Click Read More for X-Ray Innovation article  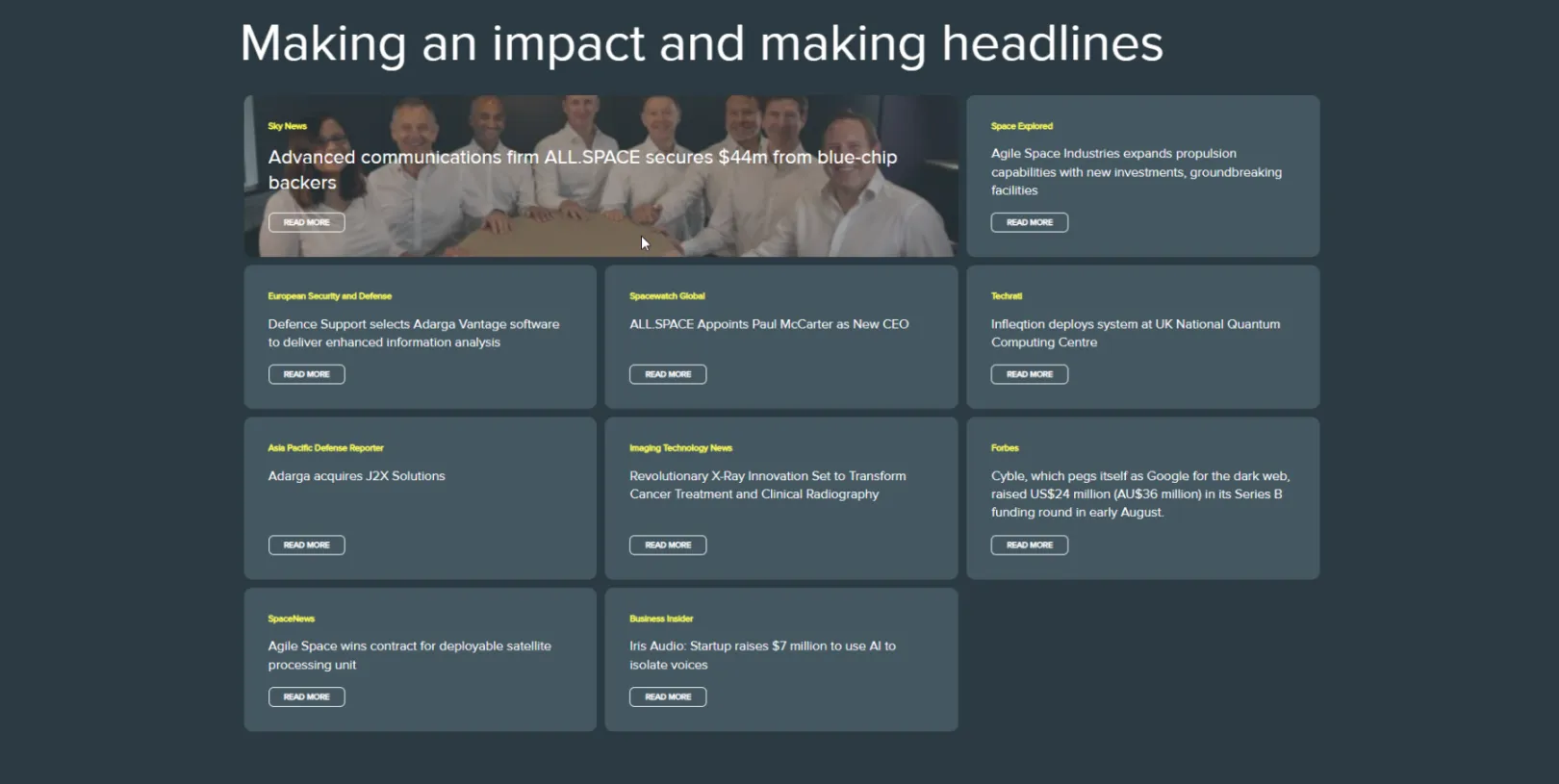click(667, 545)
